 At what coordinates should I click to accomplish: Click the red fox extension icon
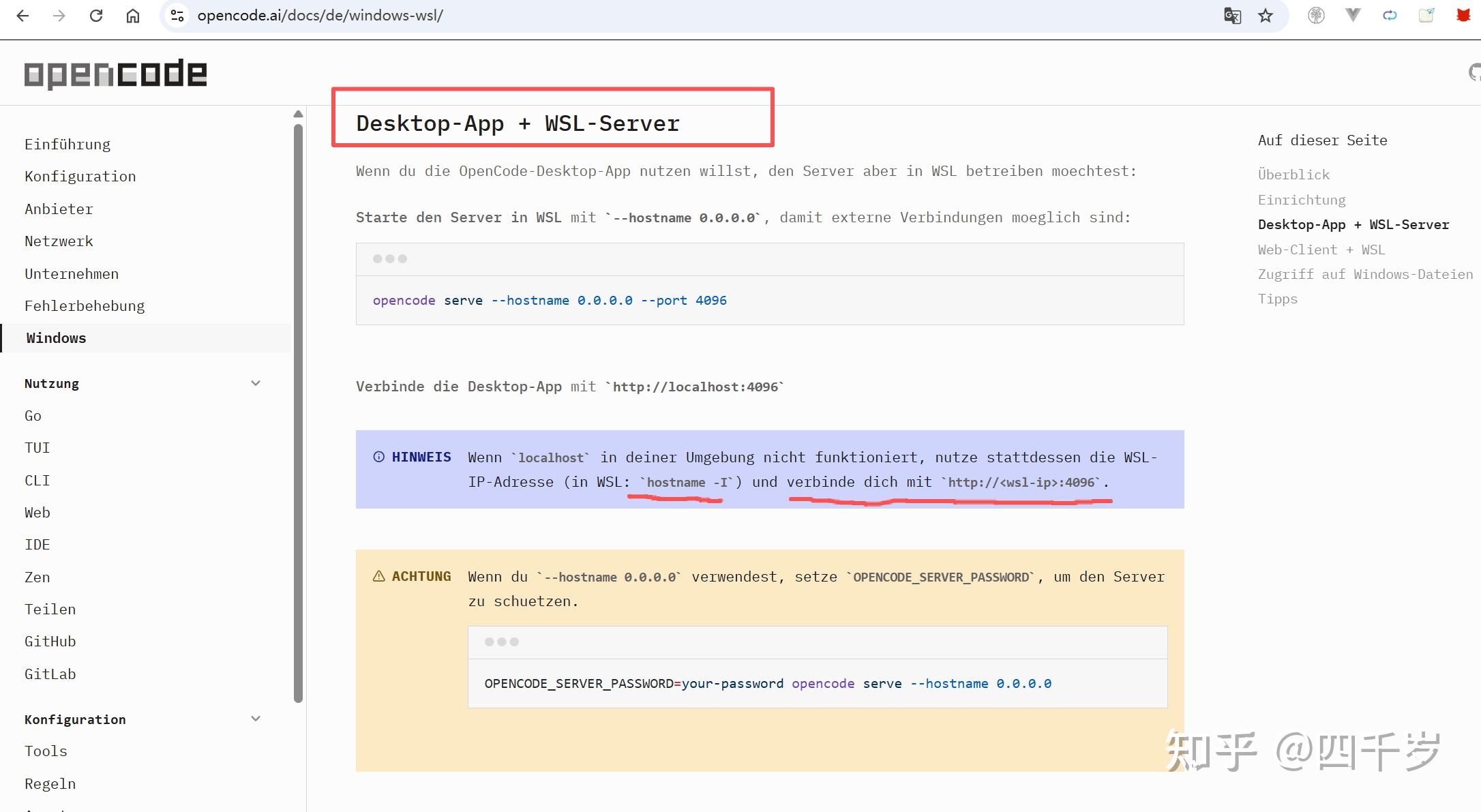[x=1463, y=15]
